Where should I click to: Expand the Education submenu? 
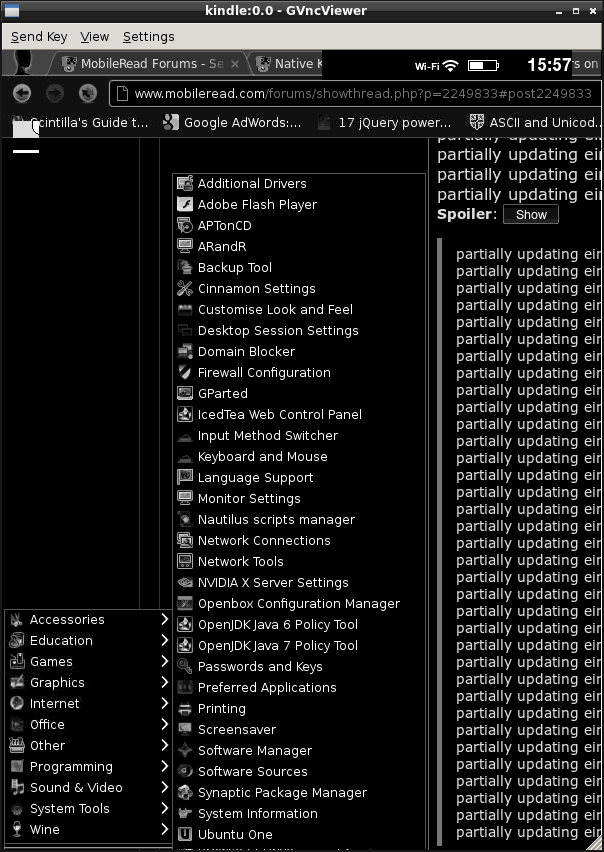click(88, 640)
